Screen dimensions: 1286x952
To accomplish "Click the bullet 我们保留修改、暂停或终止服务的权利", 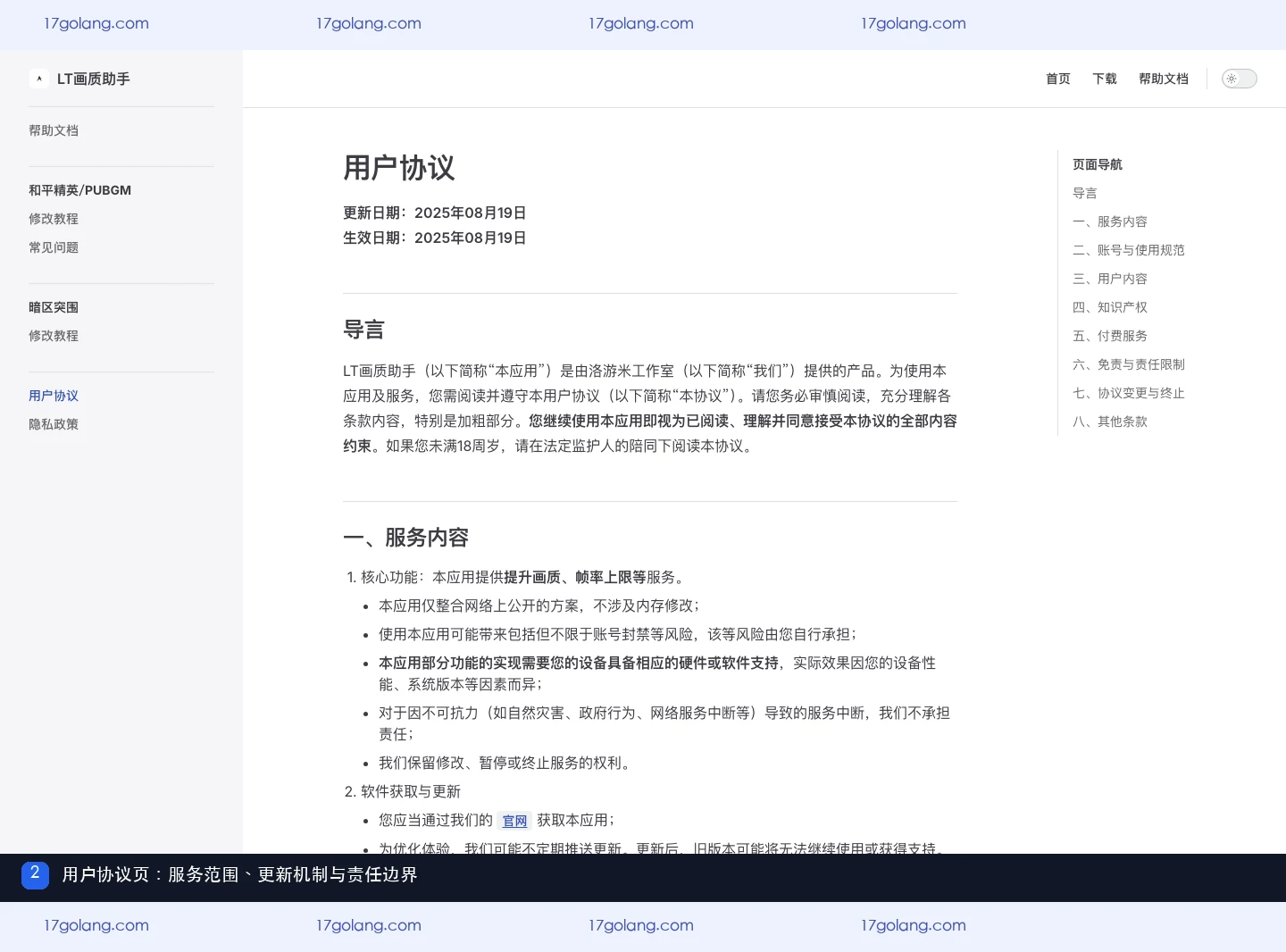I will tap(506, 763).
